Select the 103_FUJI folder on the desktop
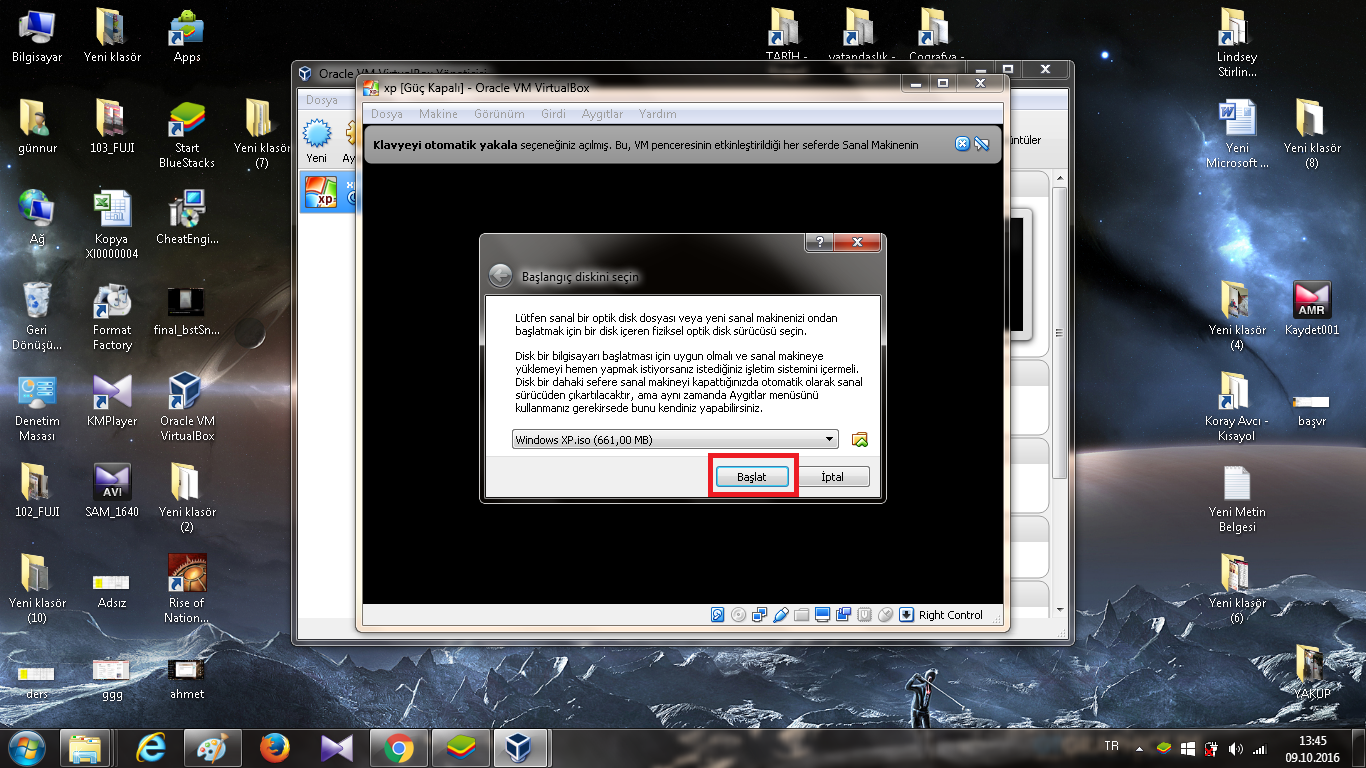This screenshot has height=768, width=1366. (x=112, y=127)
